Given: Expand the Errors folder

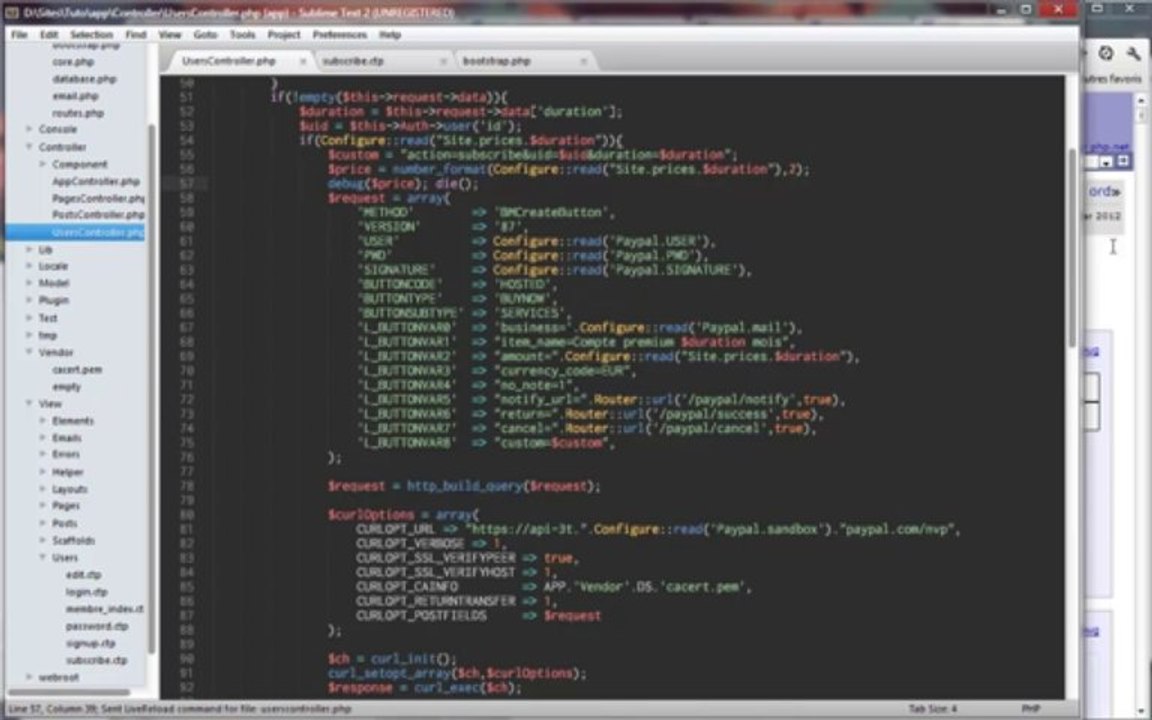Looking at the screenshot, I should pos(43,454).
